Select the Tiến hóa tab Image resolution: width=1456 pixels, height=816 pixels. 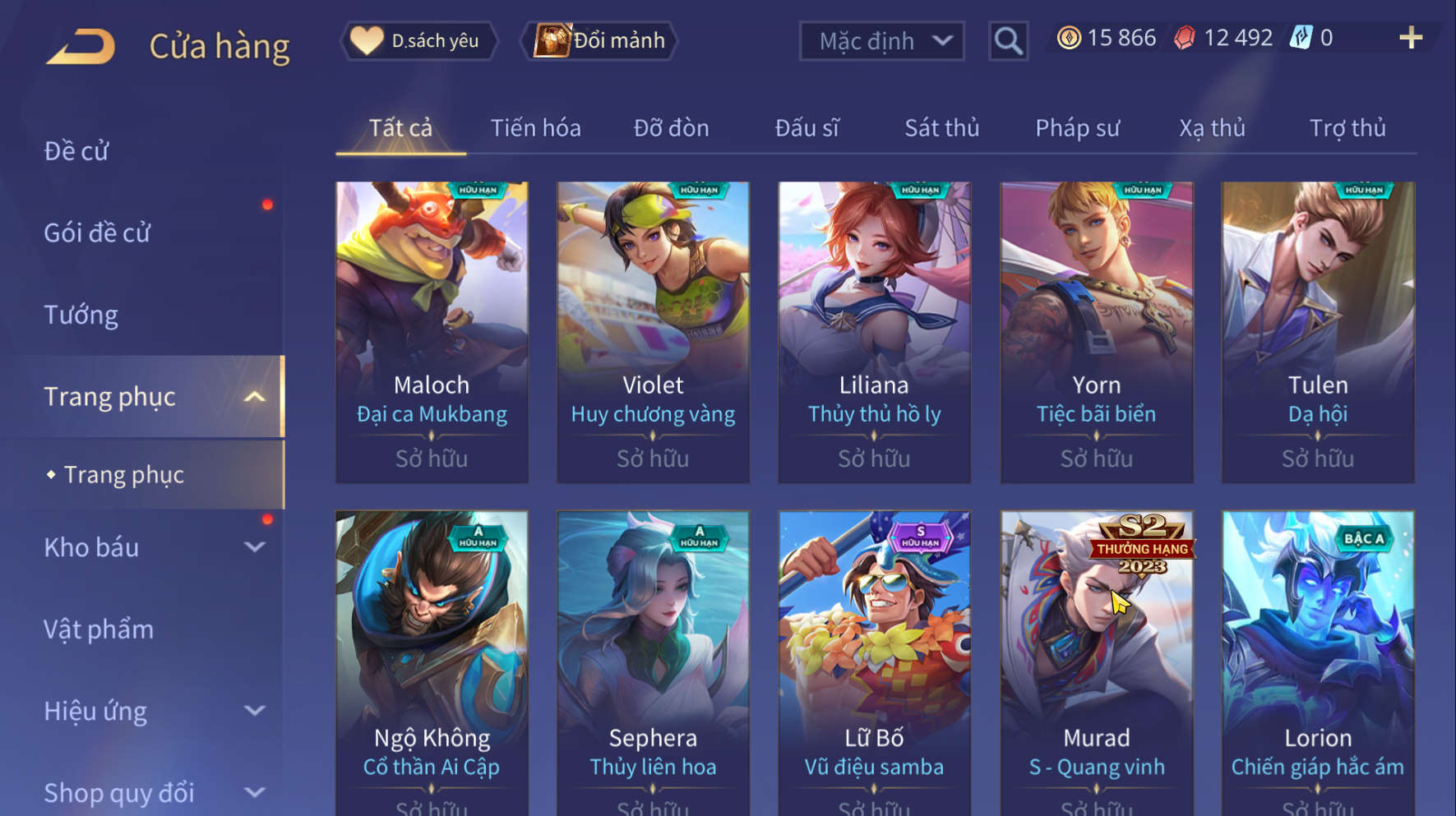(x=536, y=128)
